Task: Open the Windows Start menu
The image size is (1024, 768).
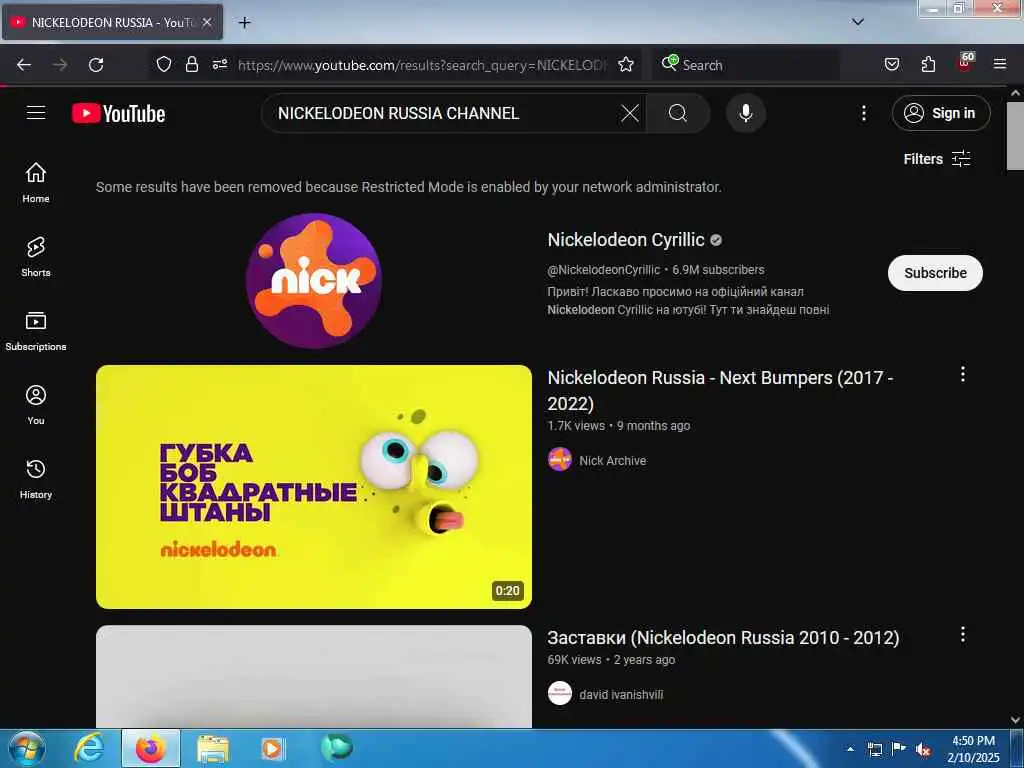Action: pos(26,748)
